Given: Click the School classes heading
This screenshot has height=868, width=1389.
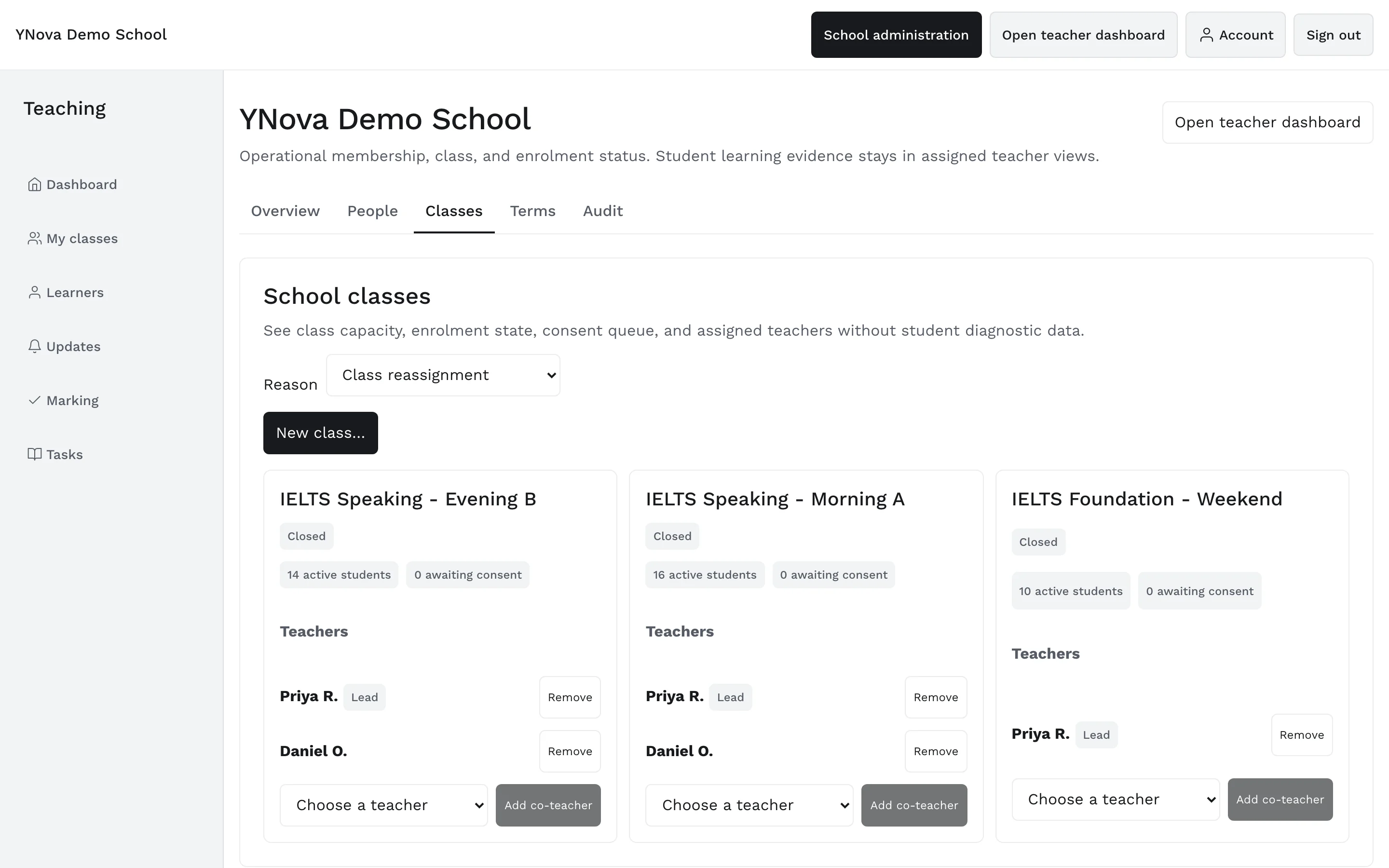Looking at the screenshot, I should (x=347, y=296).
